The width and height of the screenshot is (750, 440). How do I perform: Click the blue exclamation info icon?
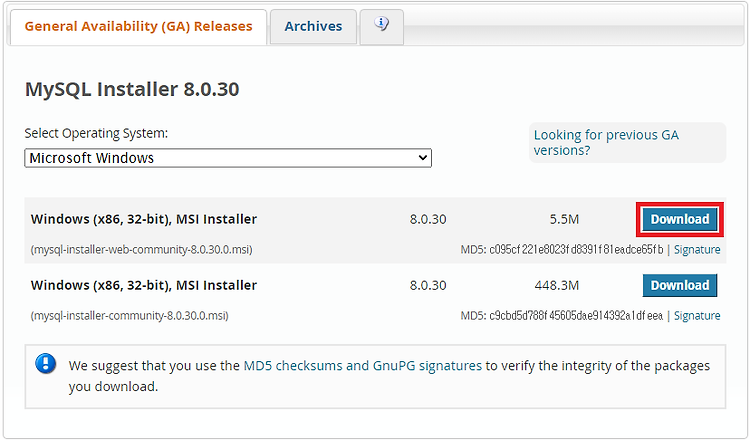[x=46, y=364]
